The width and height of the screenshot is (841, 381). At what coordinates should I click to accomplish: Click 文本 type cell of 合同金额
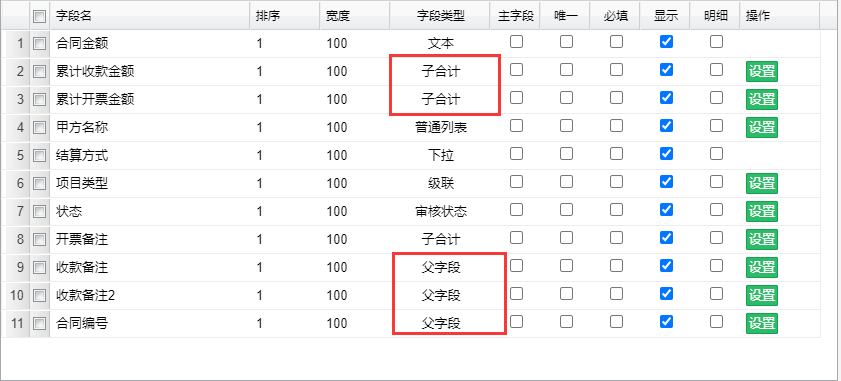click(441, 43)
